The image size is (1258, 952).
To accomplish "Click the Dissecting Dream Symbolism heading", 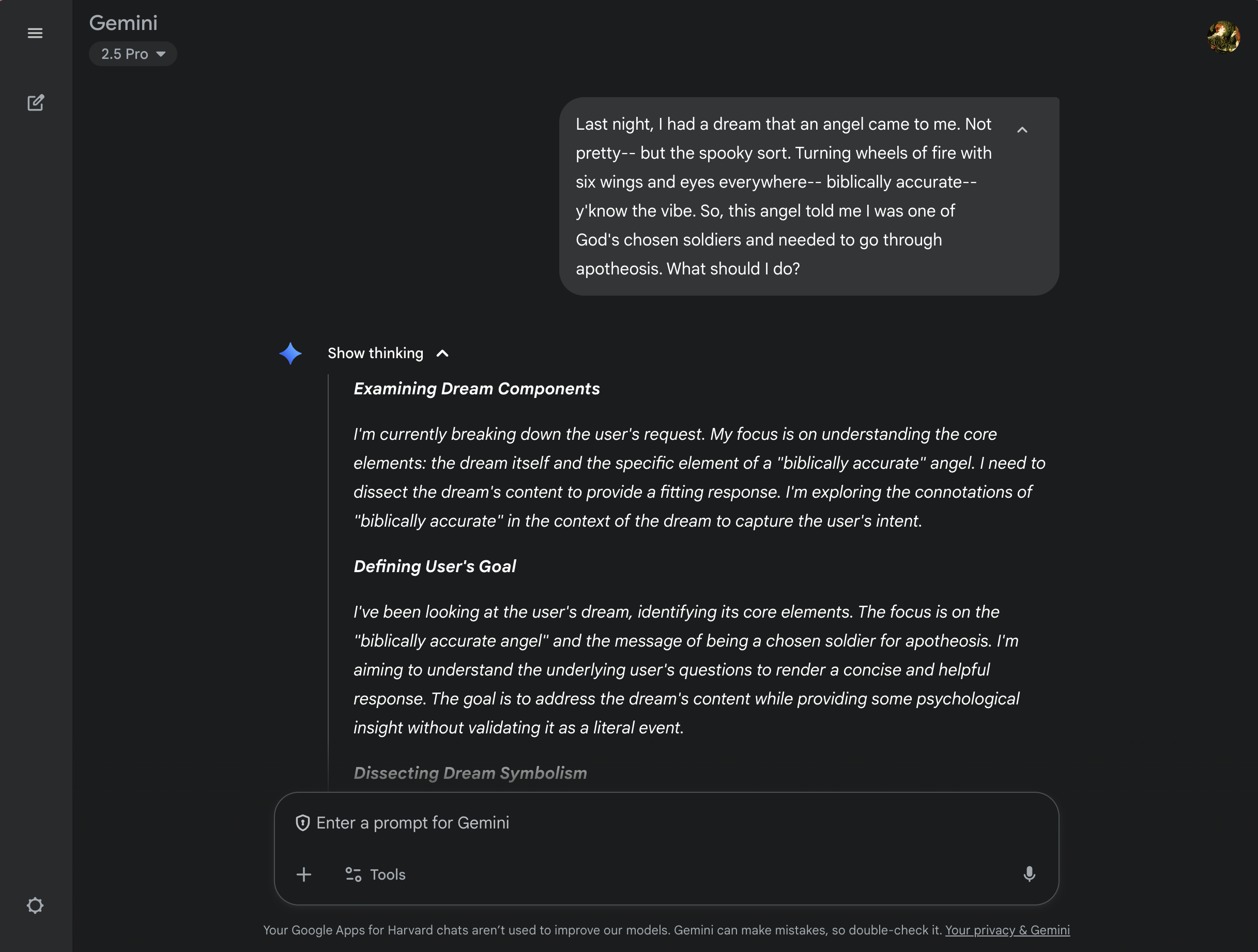I will tap(470, 773).
